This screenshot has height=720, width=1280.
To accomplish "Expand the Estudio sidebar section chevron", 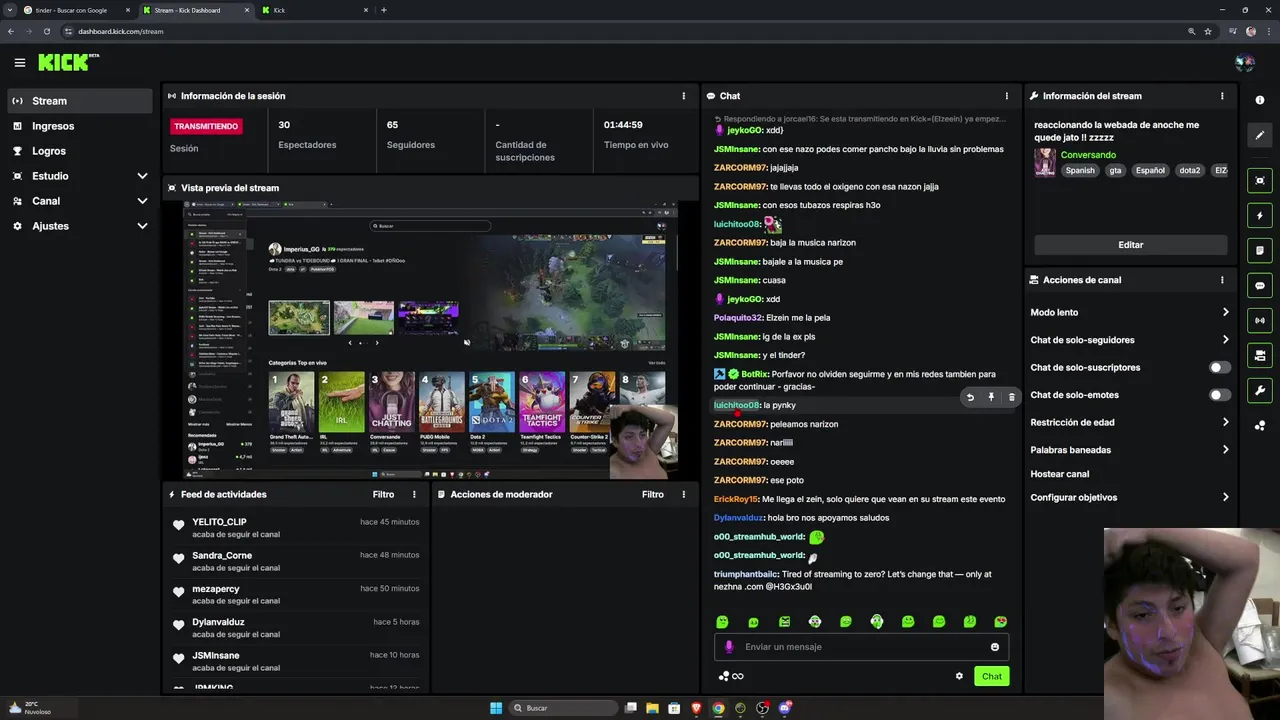I will [x=142, y=176].
